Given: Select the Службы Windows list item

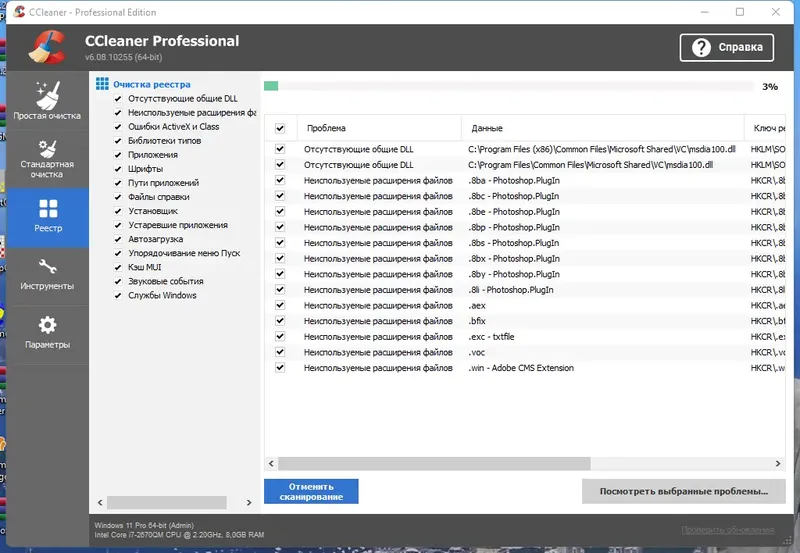Looking at the screenshot, I should [162, 295].
